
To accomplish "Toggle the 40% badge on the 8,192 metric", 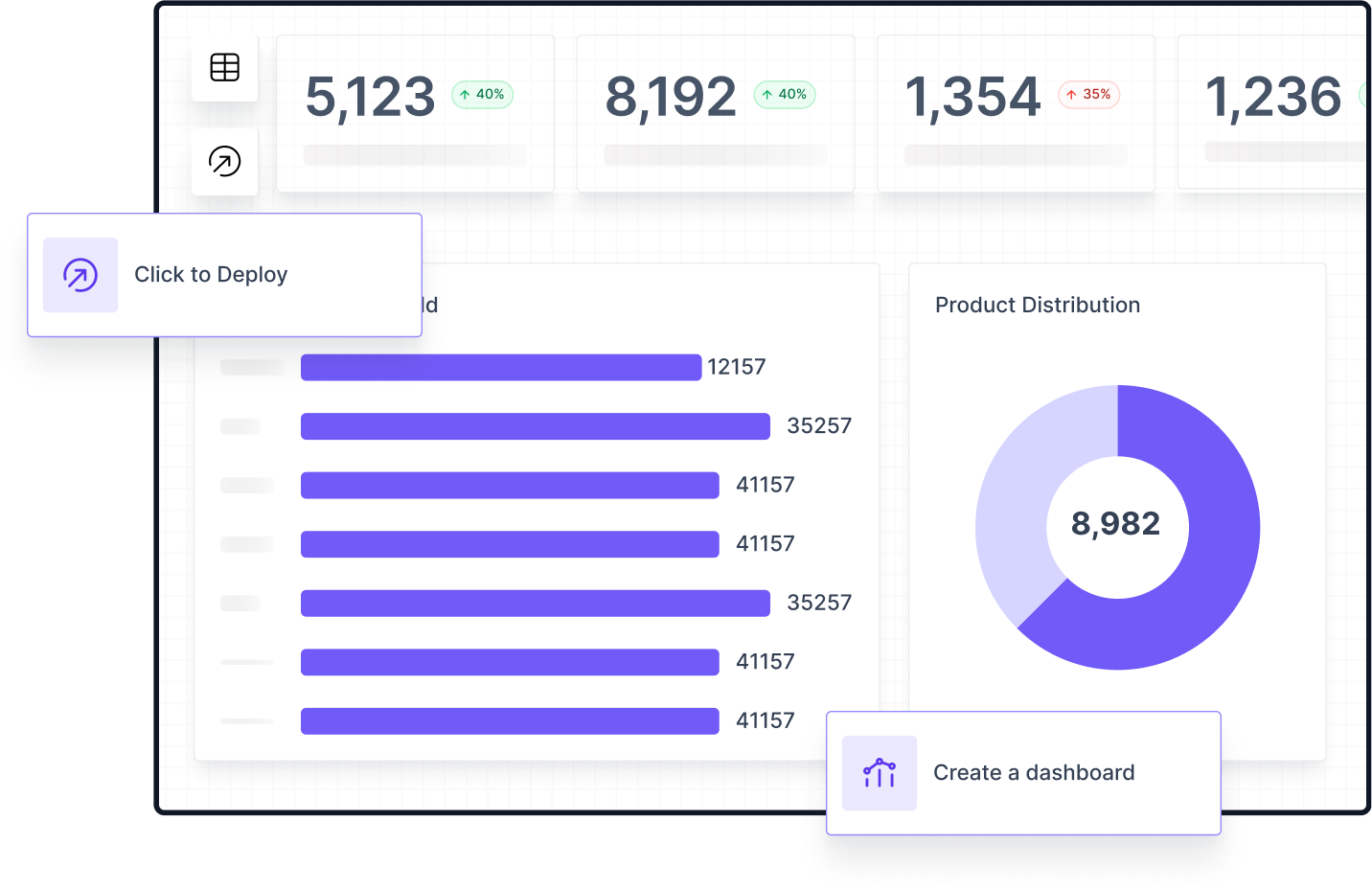I will (x=785, y=95).
